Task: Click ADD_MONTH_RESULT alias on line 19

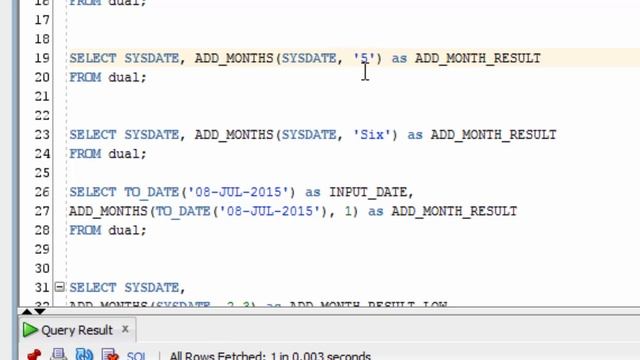Action: coord(478,59)
